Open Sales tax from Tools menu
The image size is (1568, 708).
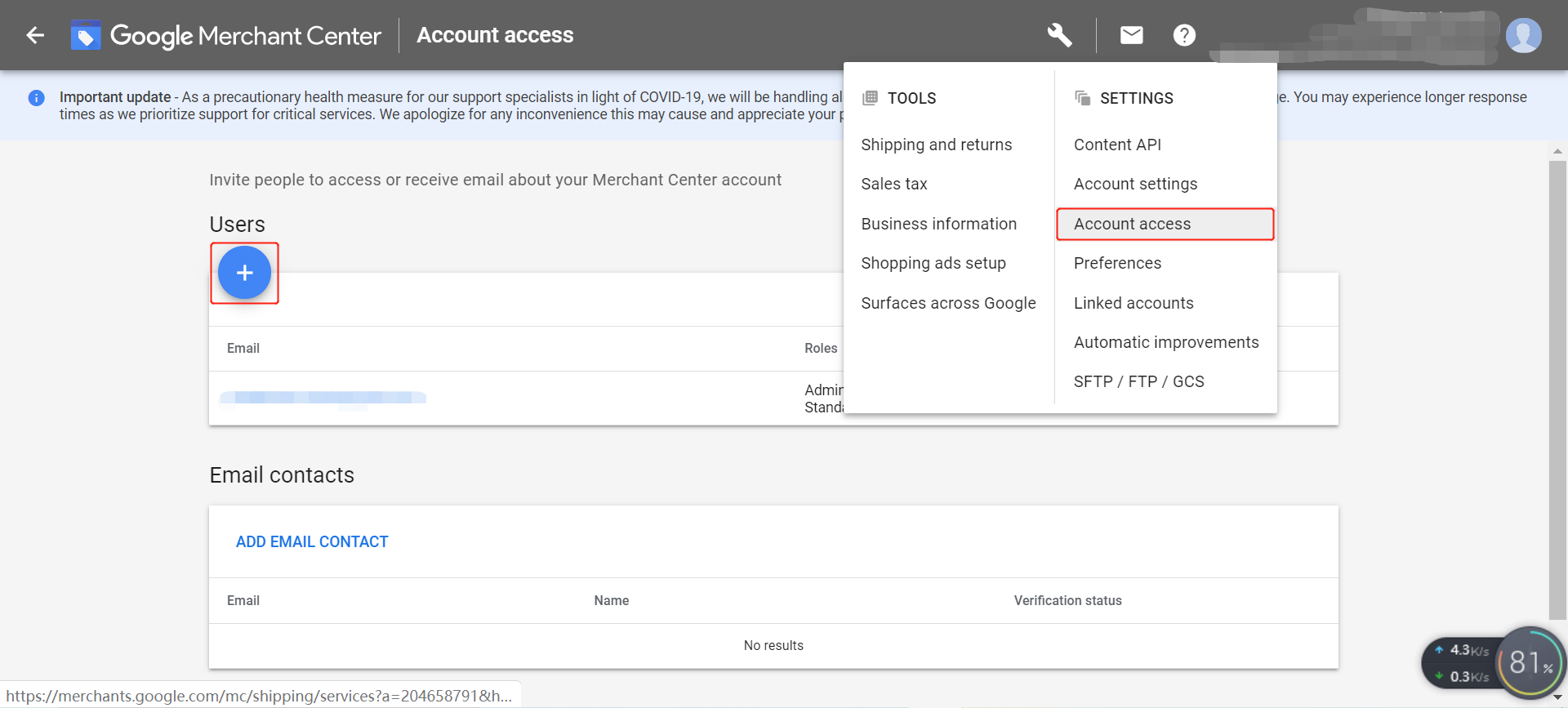[894, 184]
